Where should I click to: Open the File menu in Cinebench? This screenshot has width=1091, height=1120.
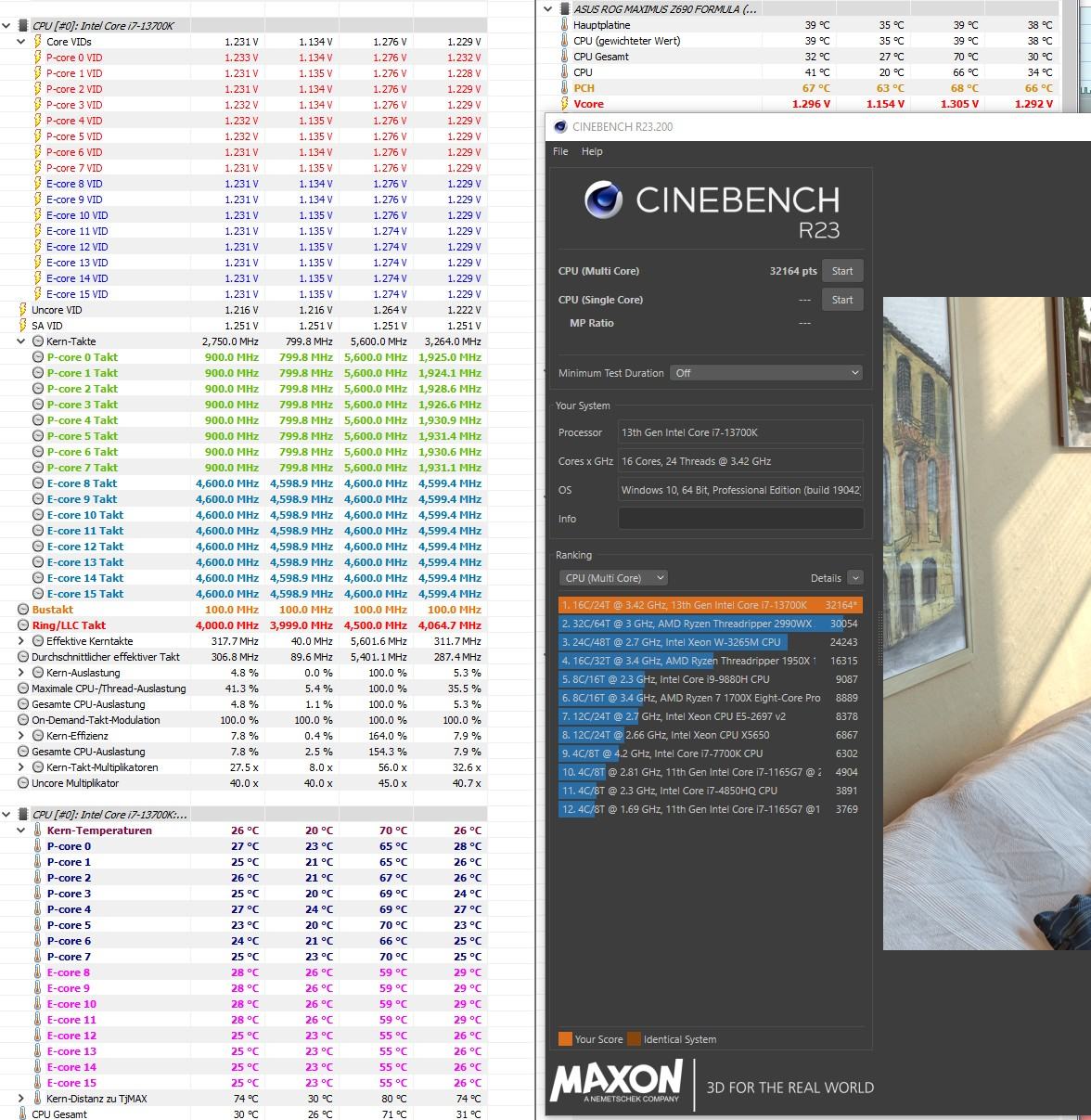pyautogui.click(x=560, y=151)
